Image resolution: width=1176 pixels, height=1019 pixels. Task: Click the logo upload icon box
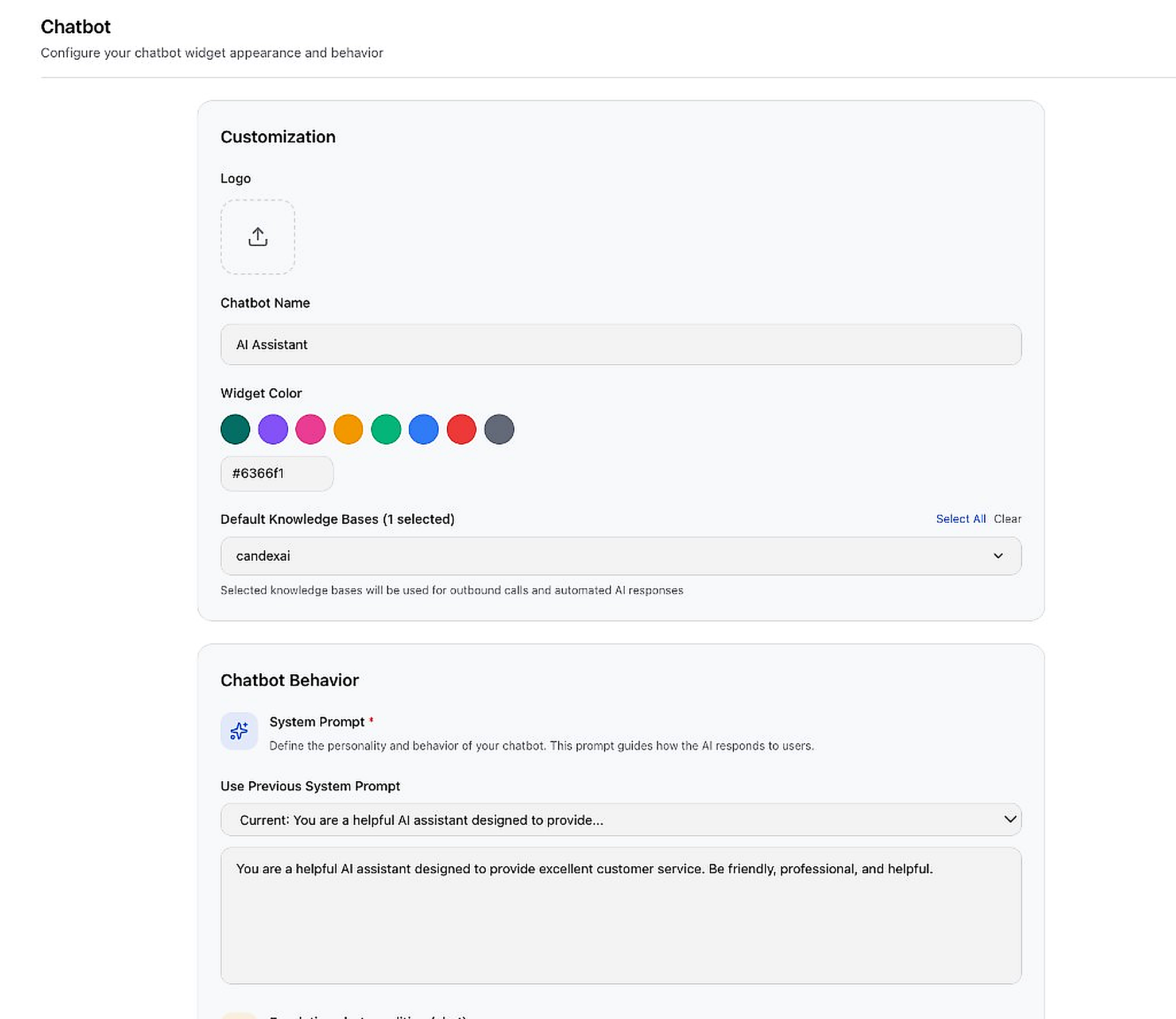(258, 237)
